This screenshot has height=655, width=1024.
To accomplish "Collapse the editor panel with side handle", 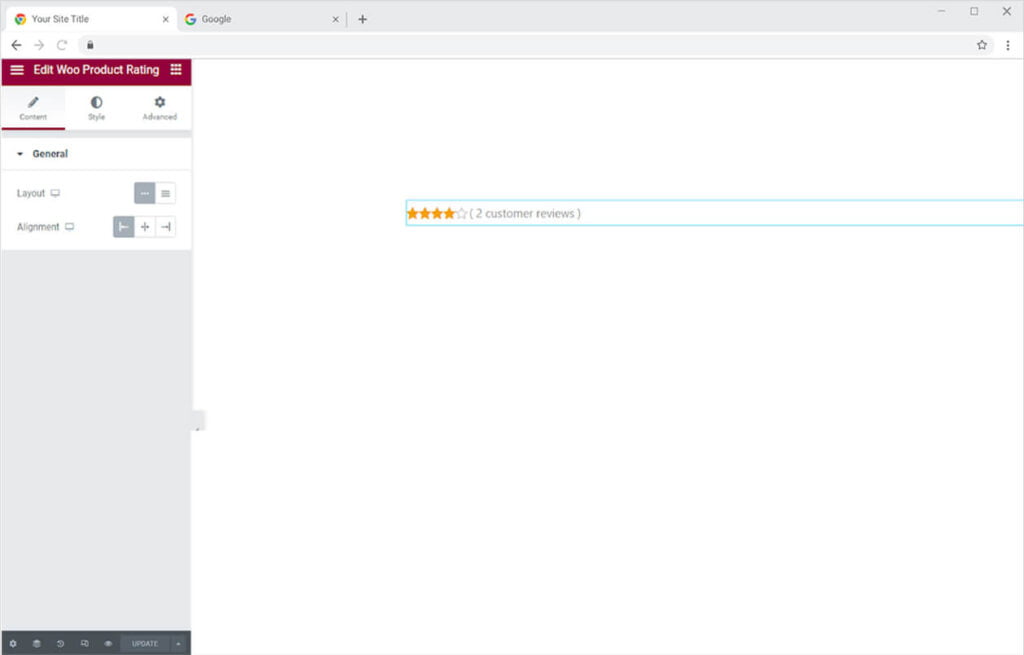I will pyautogui.click(x=197, y=429).
